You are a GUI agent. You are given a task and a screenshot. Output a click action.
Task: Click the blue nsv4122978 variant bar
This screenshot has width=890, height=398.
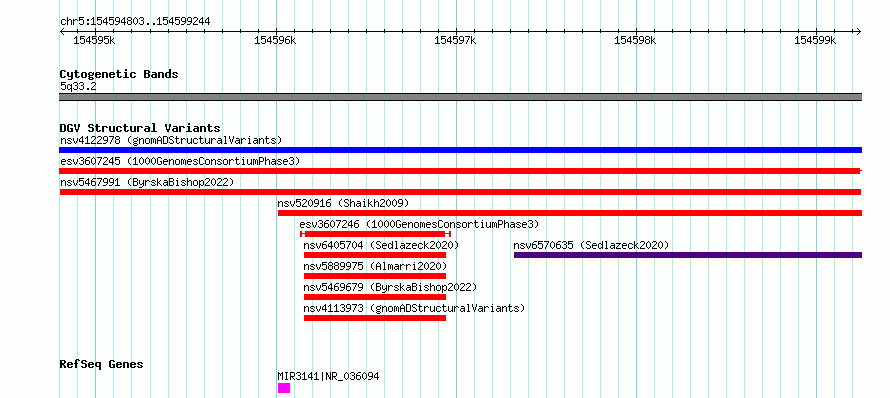click(x=460, y=150)
